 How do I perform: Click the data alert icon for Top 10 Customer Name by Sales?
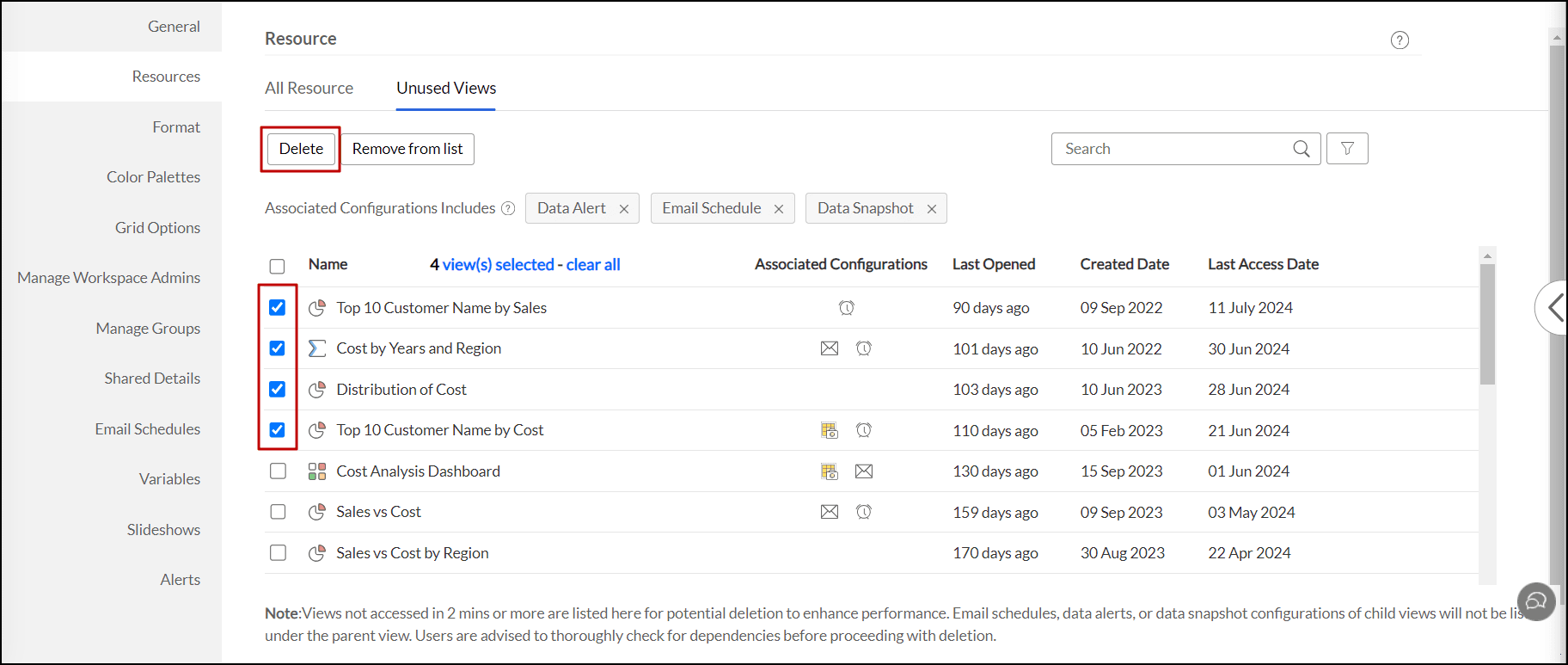tap(846, 308)
